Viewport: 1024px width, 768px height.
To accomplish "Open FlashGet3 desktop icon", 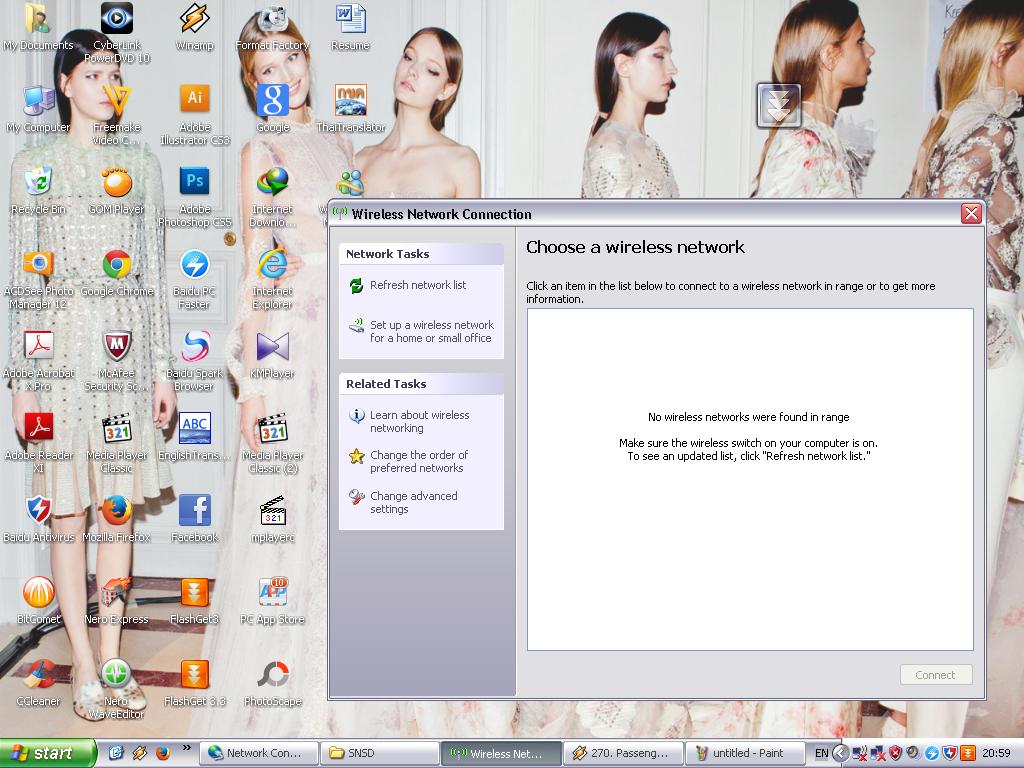I will tap(195, 601).
